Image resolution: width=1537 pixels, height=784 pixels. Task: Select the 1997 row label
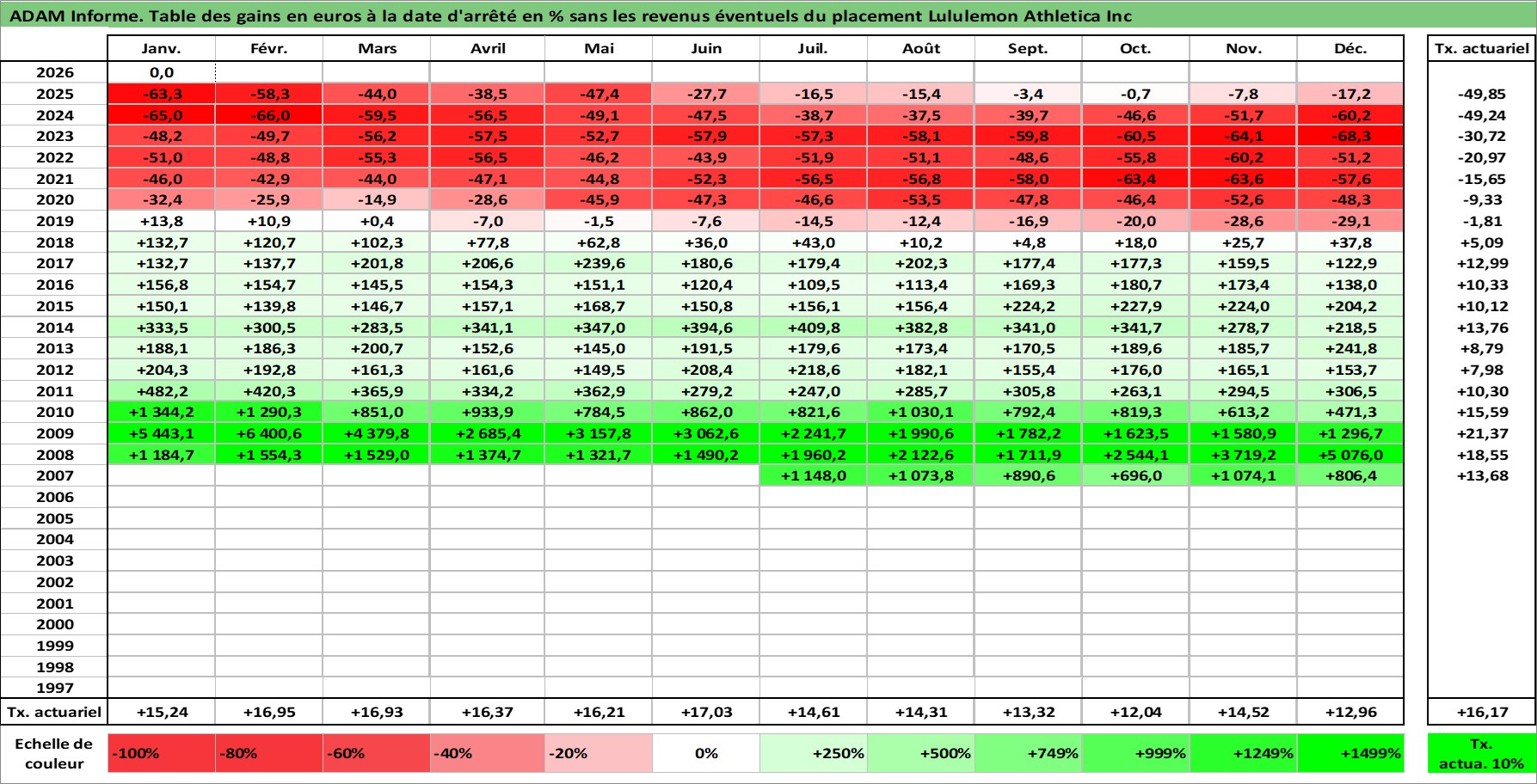(x=54, y=688)
